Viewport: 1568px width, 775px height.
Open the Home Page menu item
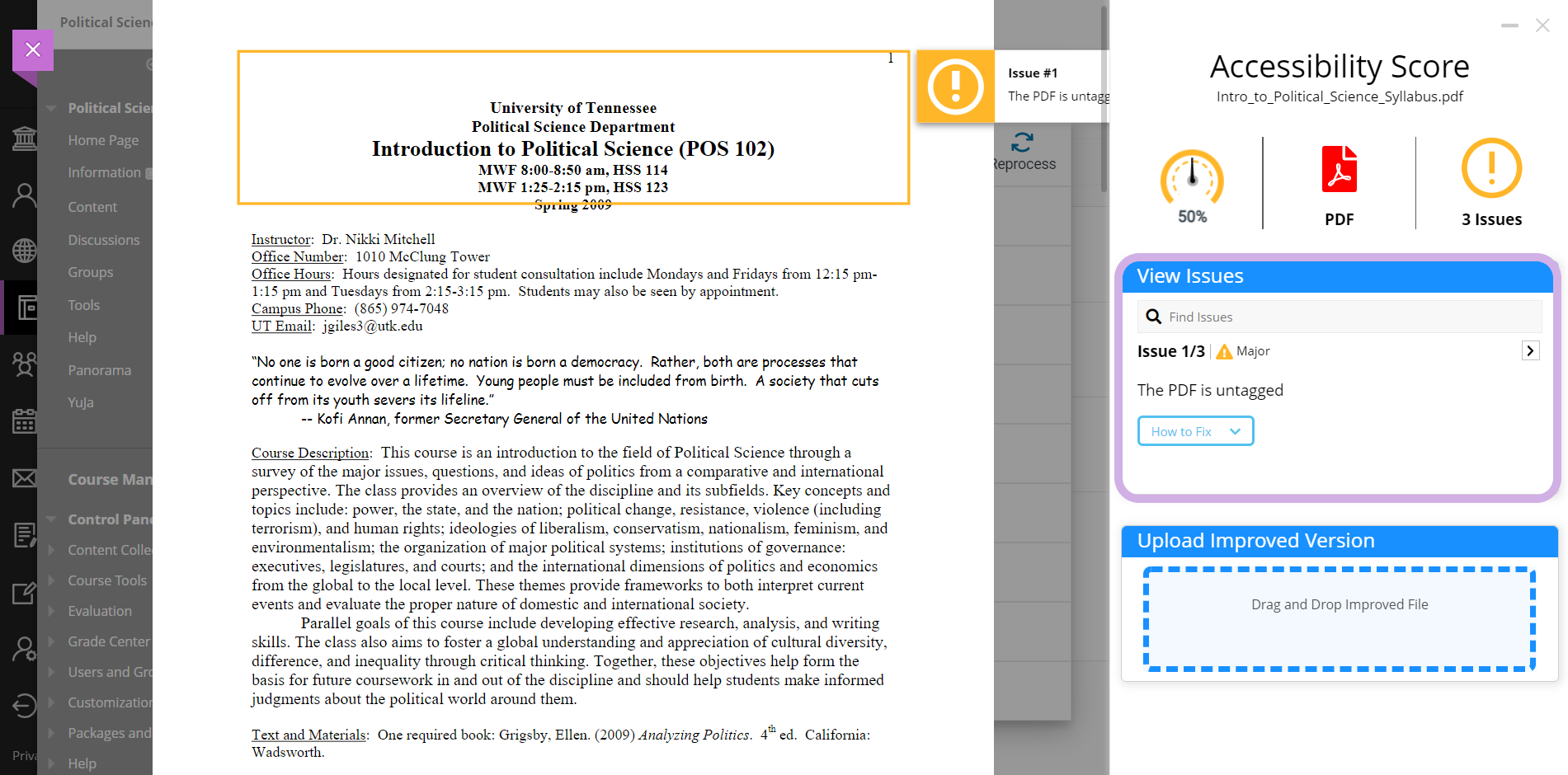(x=103, y=140)
